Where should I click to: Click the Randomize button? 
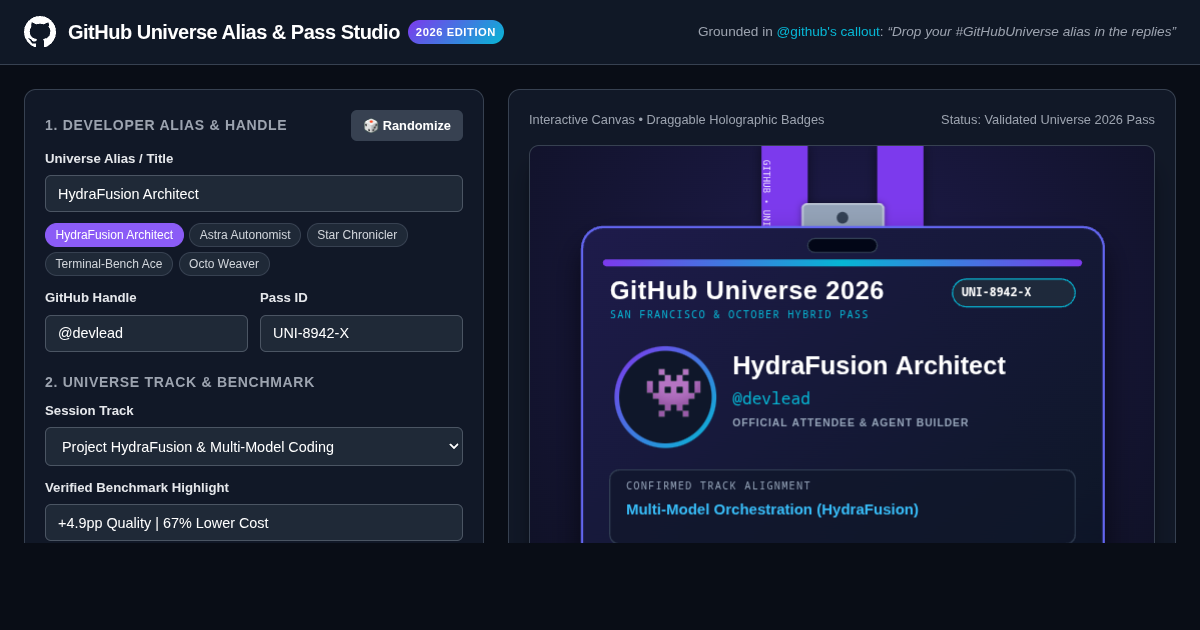click(407, 126)
